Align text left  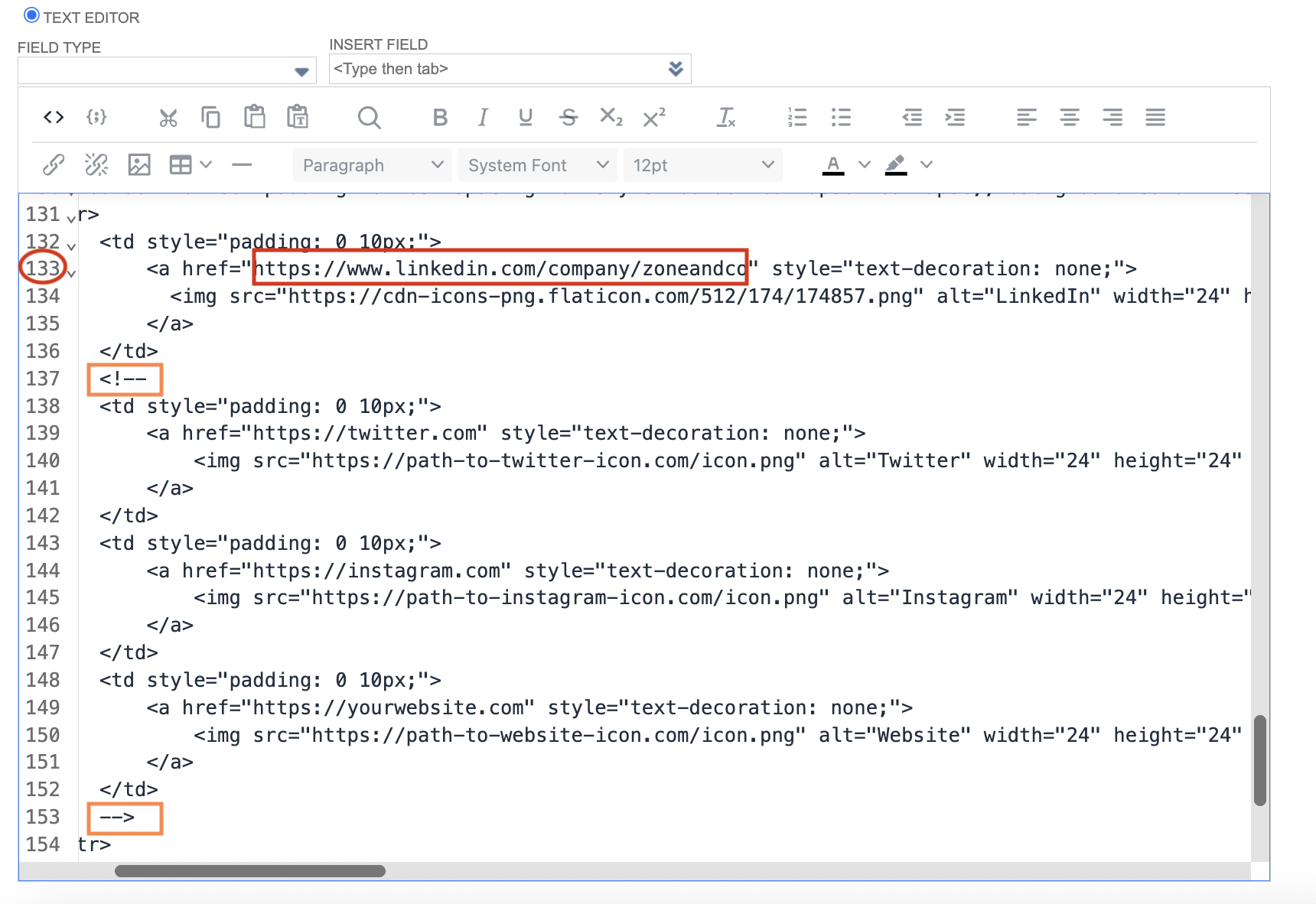coord(1027,117)
